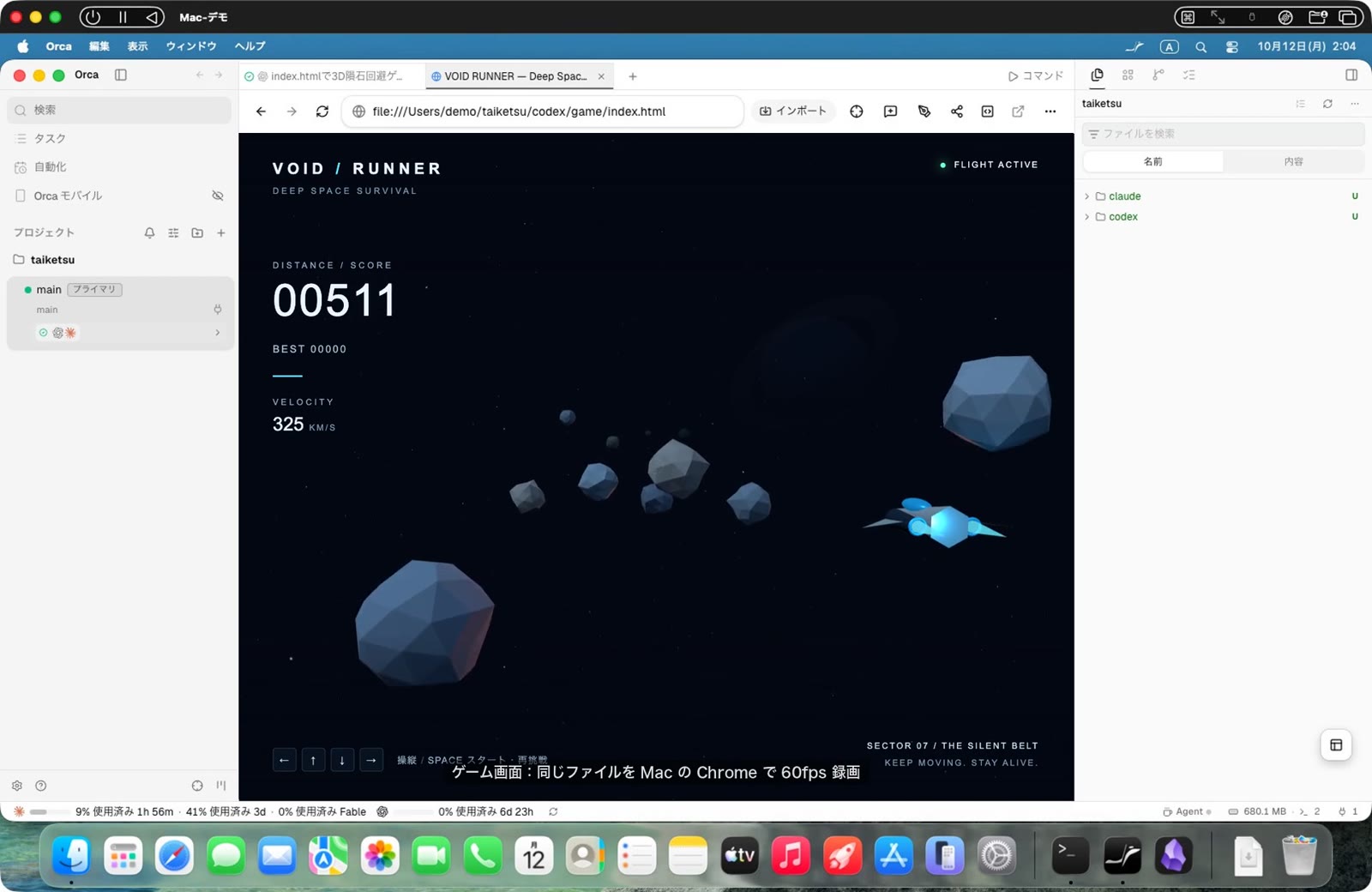Open the code view icon in toolbar
Screen dimensions: 1372x892
coord(988,111)
